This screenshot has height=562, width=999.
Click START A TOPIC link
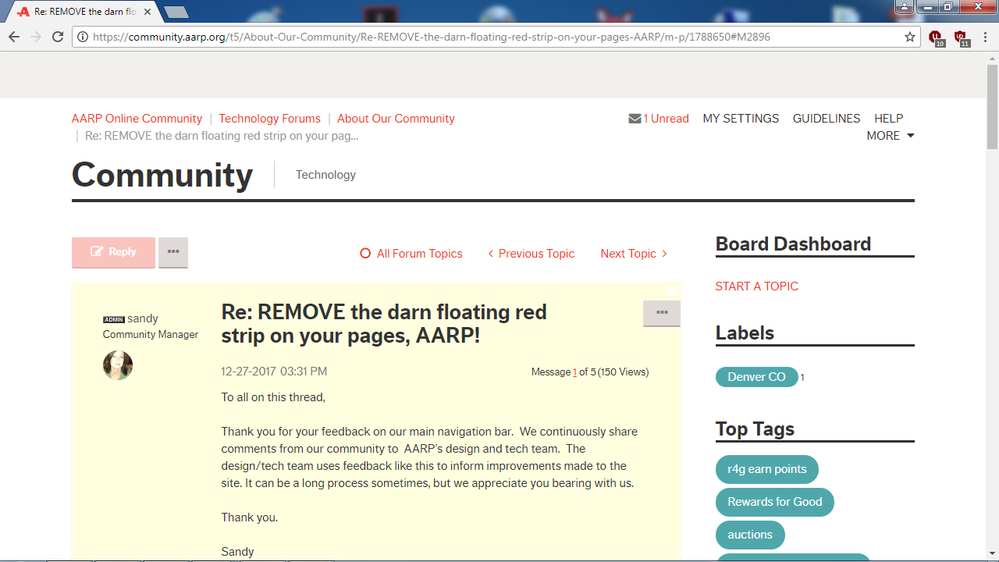[756, 286]
